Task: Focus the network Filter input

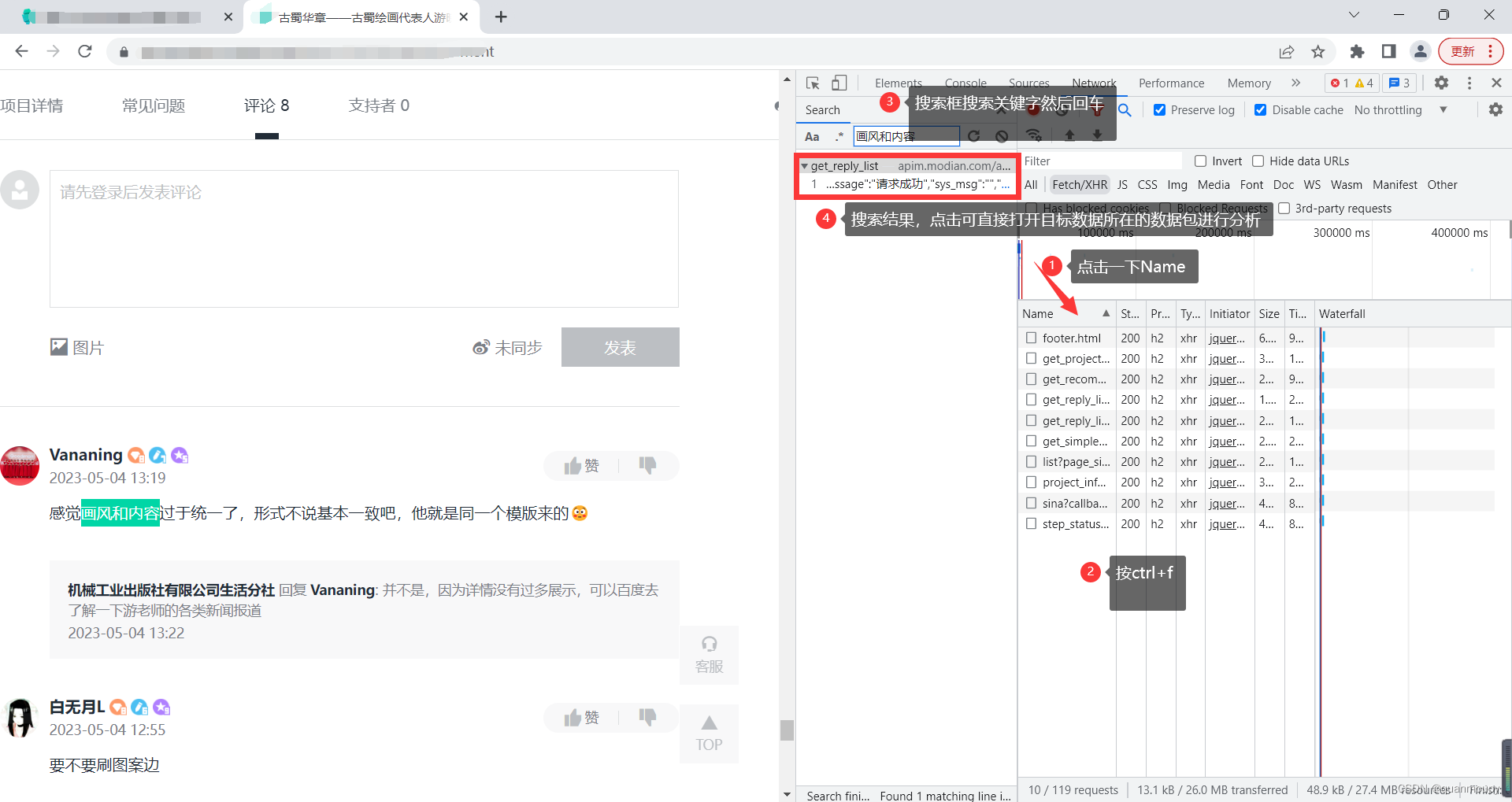Action: 1101,161
